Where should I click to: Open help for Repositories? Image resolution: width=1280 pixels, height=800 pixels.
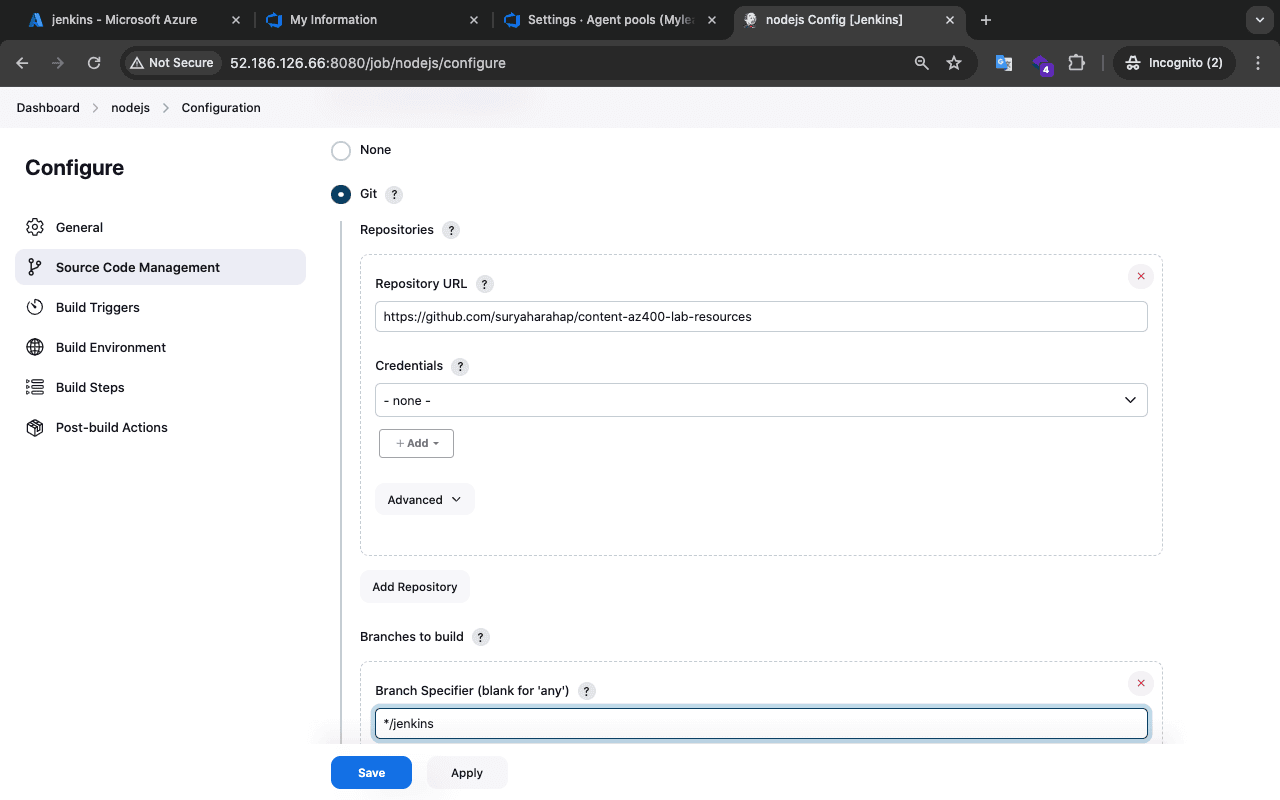(x=451, y=230)
